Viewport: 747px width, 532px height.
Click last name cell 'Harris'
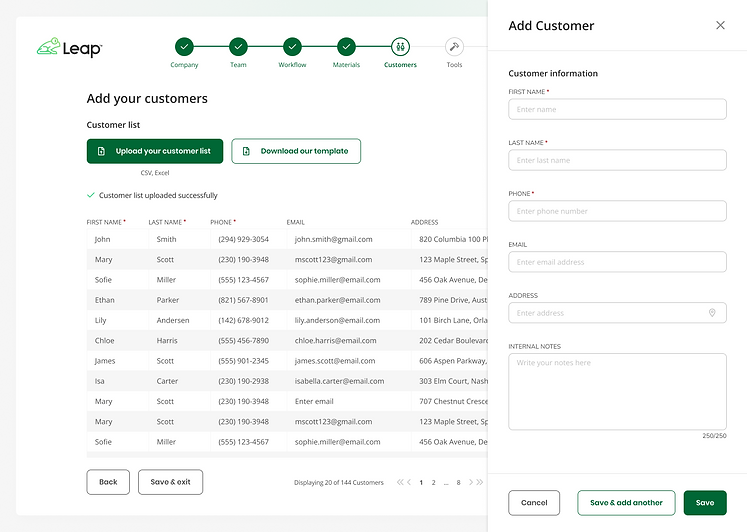click(167, 341)
